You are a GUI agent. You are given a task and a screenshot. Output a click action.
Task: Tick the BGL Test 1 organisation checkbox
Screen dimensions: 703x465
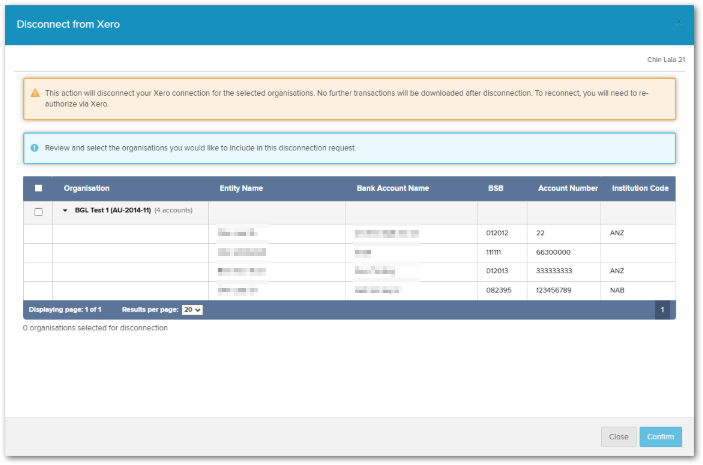point(39,212)
